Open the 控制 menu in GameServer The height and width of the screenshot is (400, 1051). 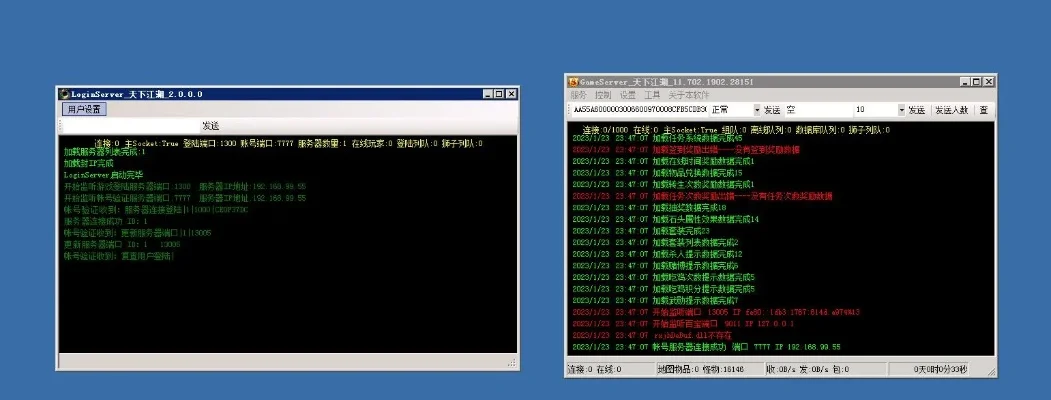click(x=602, y=94)
